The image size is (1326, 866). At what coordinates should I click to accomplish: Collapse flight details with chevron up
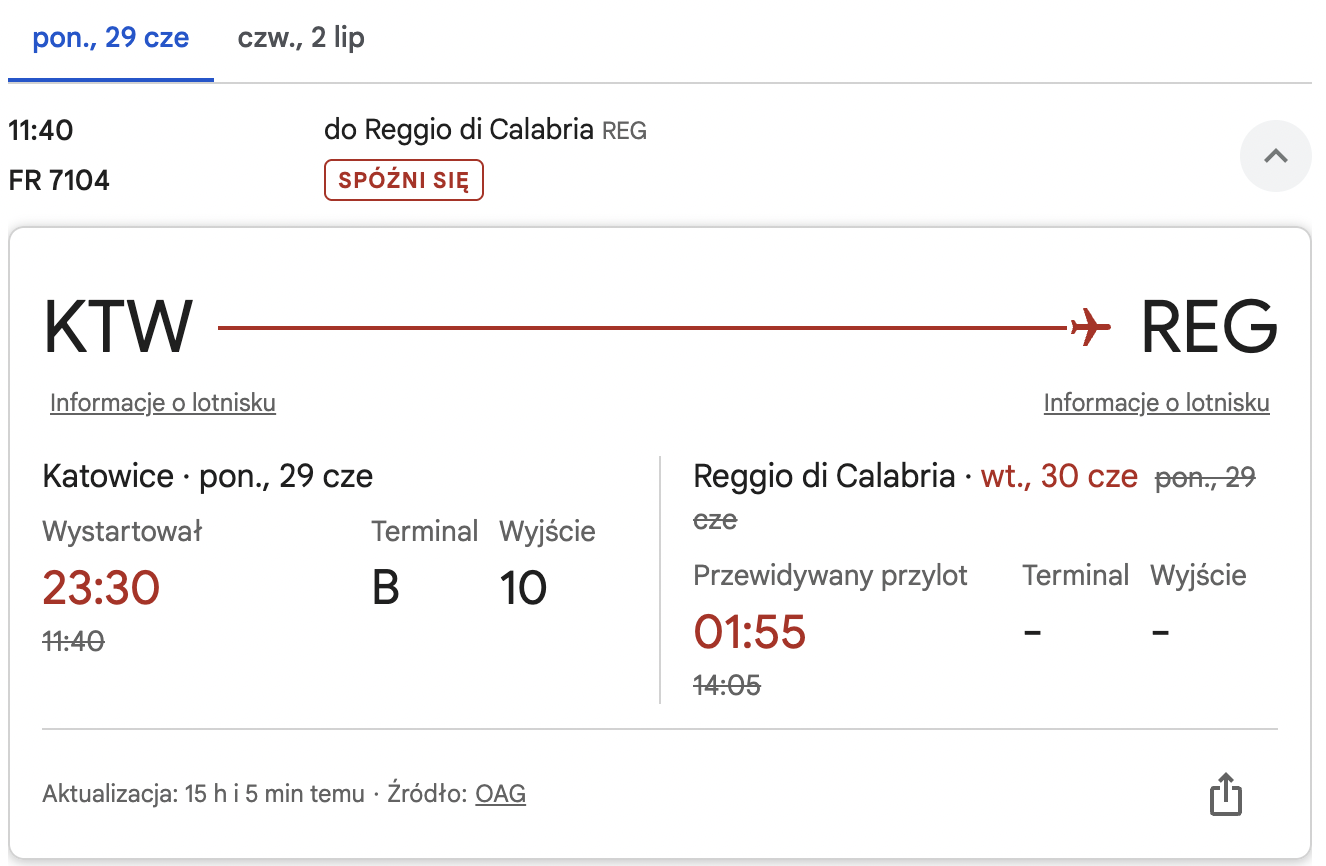1275,156
